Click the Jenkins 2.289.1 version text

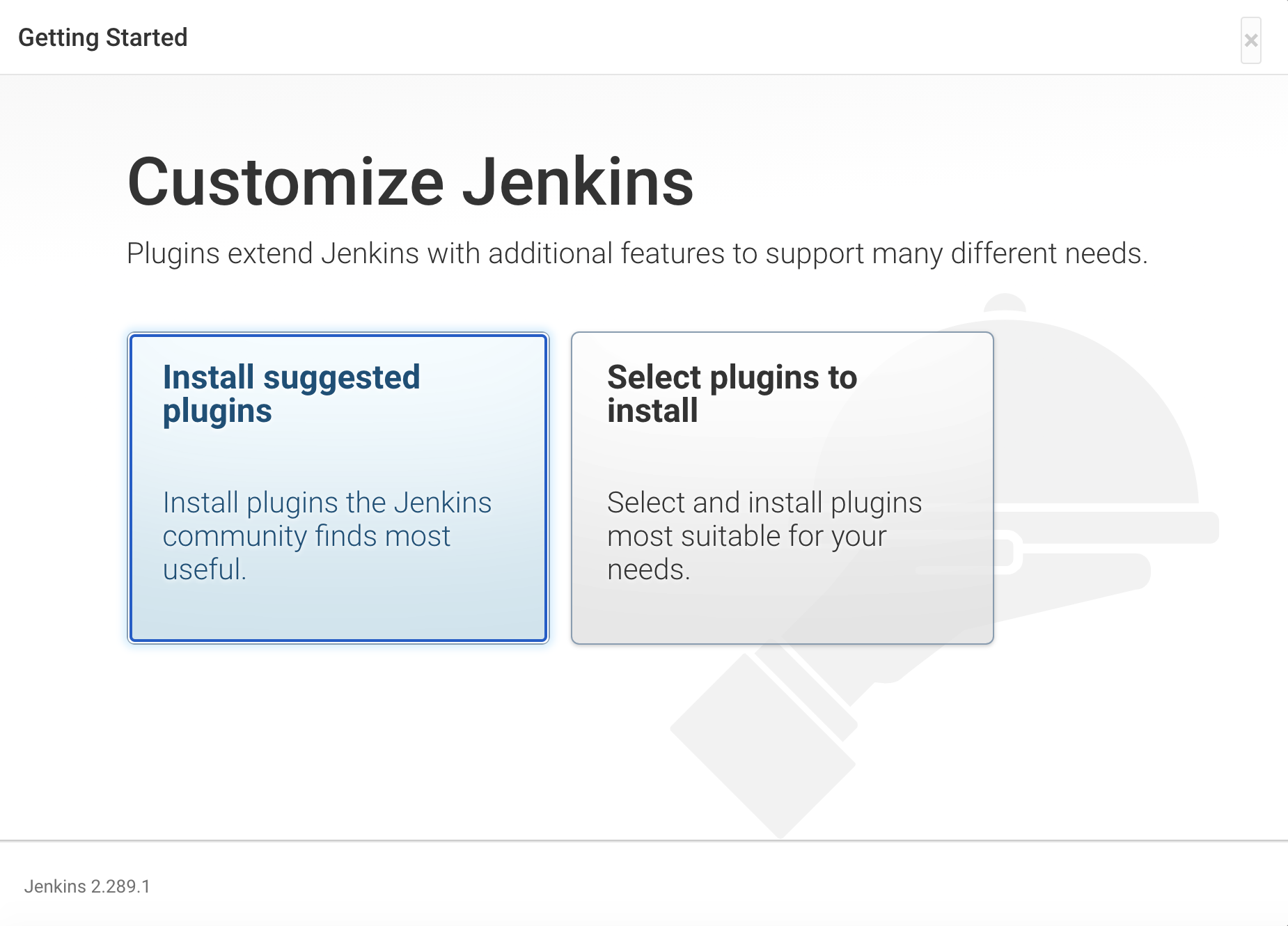[87, 886]
